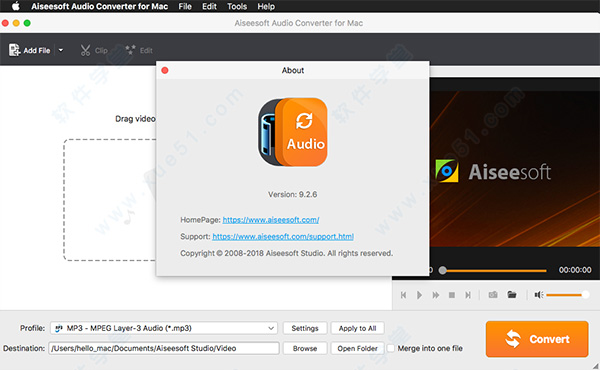
Task: Expand the Add File dropdown arrow
Action: (61, 50)
